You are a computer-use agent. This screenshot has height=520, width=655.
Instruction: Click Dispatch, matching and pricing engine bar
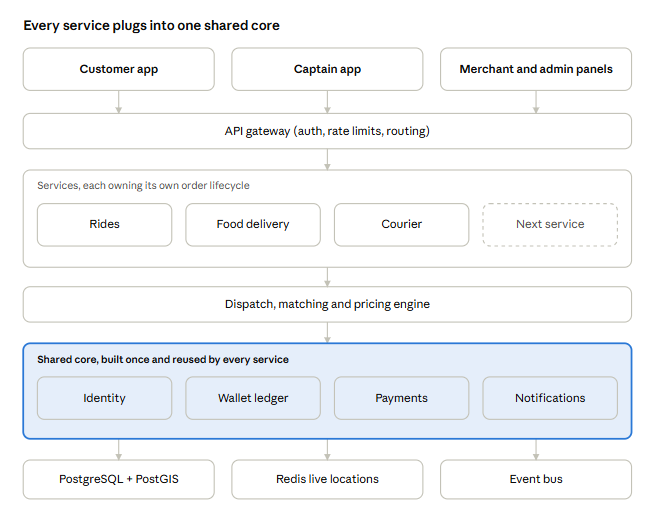coord(327,304)
